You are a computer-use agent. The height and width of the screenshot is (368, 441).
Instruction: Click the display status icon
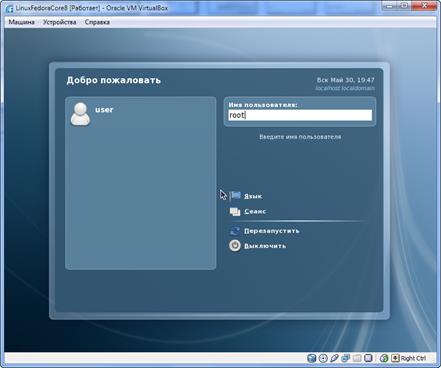pyautogui.click(x=368, y=358)
